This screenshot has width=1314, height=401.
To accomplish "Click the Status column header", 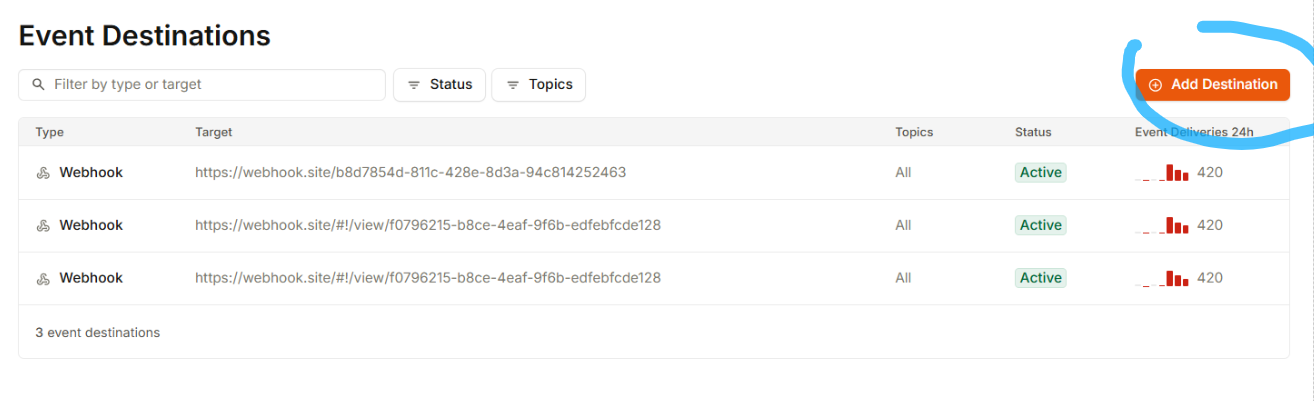I will 1033,132.
